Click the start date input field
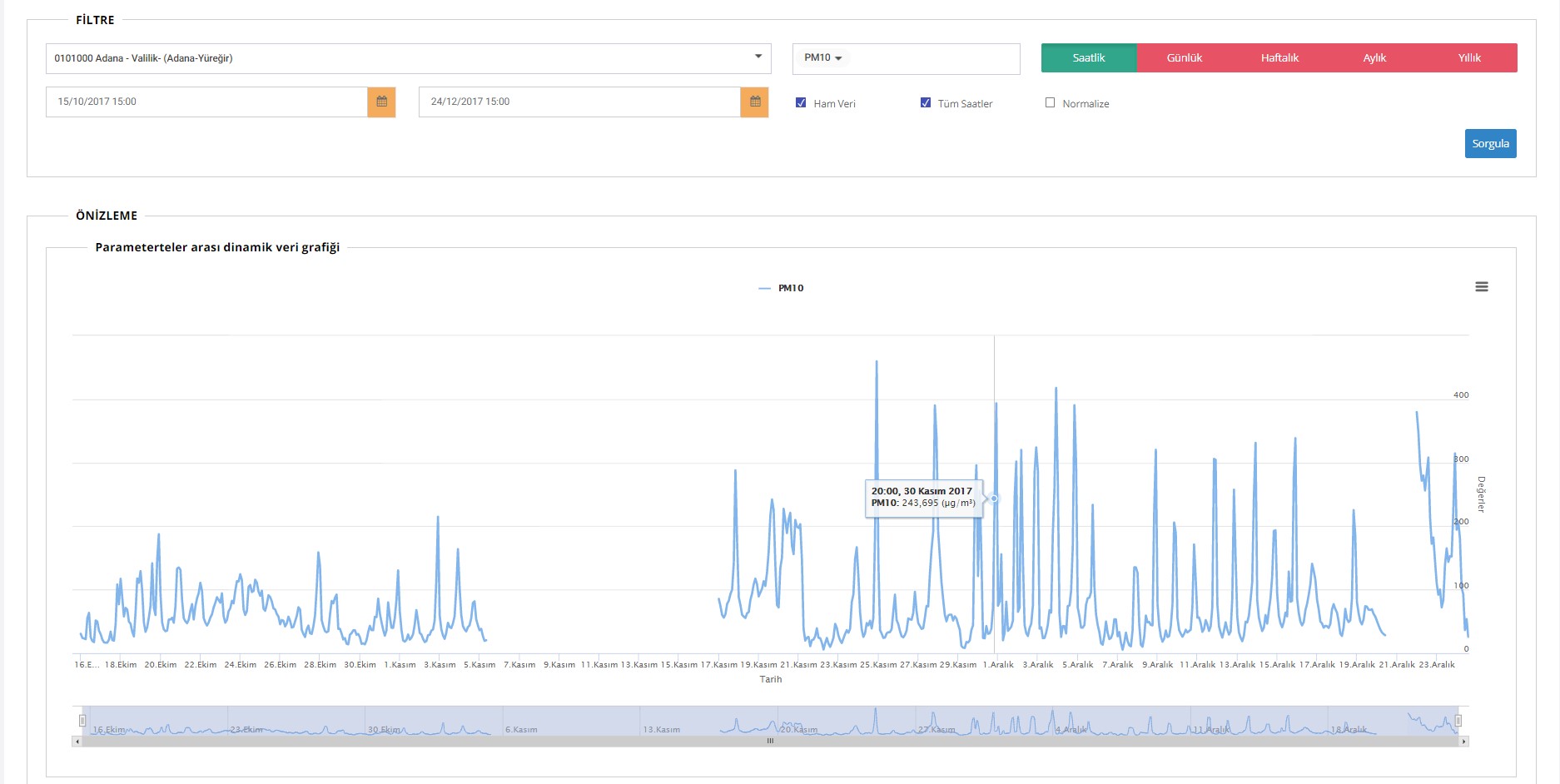This screenshot has width=1560, height=784. 206,102
